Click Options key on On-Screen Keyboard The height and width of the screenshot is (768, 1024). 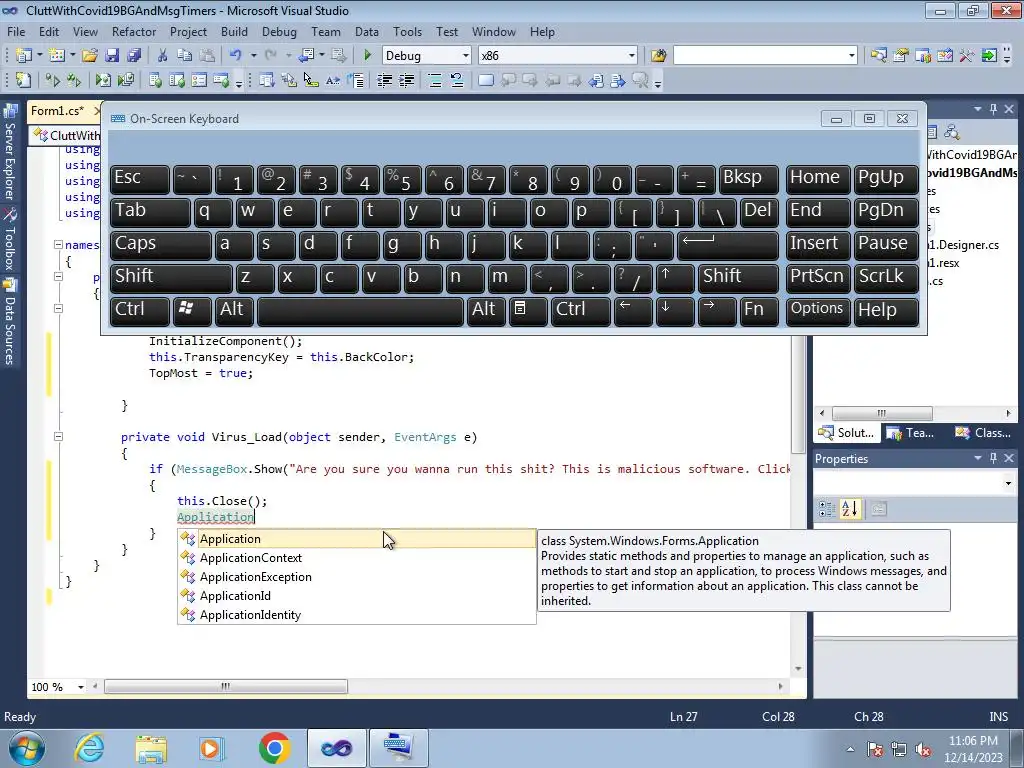(818, 311)
